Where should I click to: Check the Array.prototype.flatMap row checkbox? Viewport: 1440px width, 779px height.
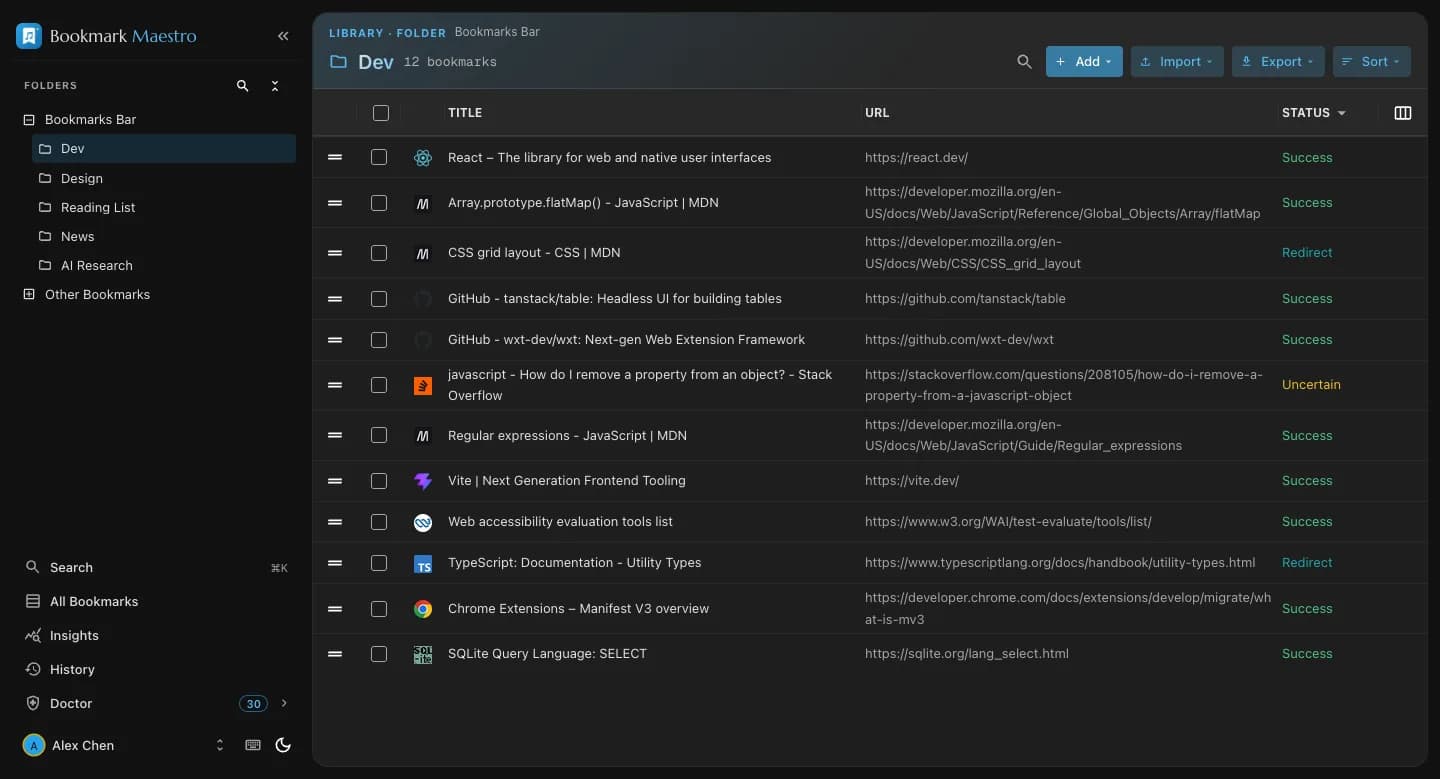point(379,203)
